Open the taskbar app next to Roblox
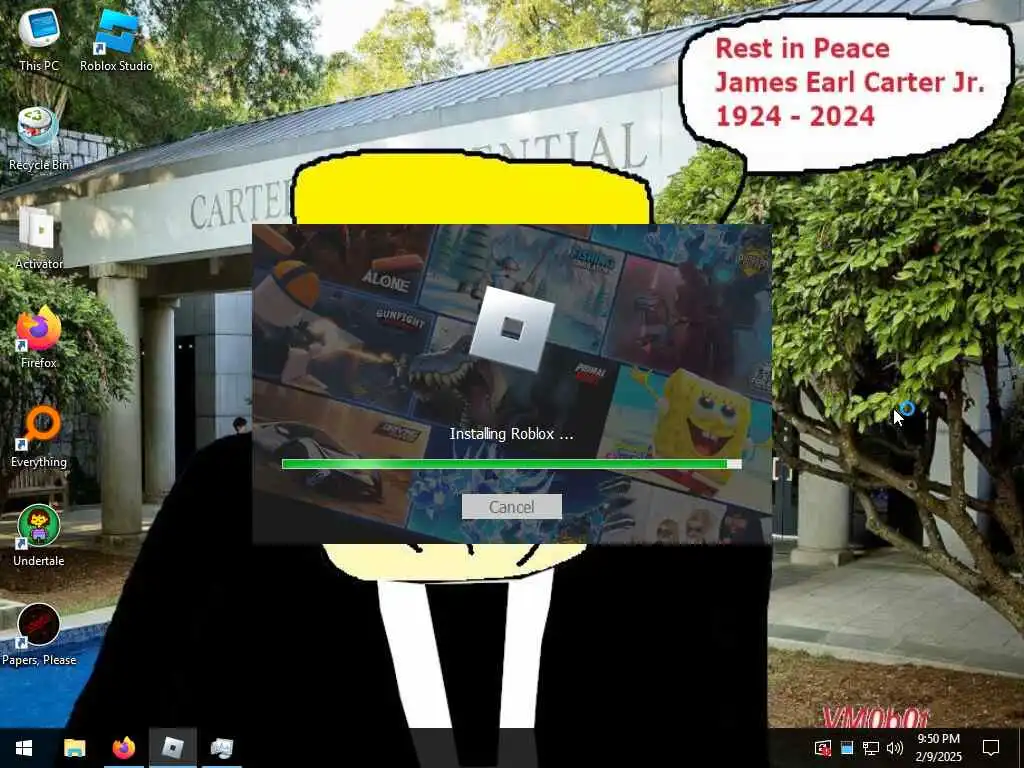Viewport: 1024px width, 768px height. 221,748
